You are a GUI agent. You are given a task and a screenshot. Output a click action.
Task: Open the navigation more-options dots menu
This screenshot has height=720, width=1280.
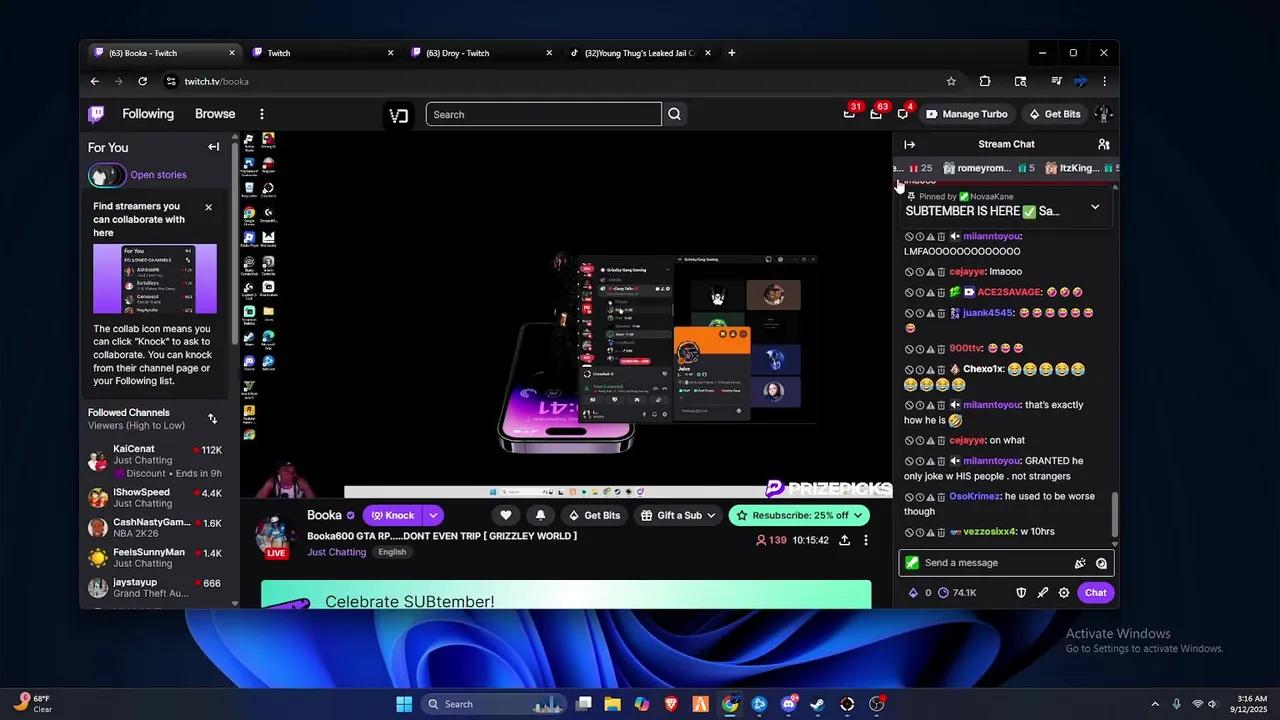click(x=262, y=114)
